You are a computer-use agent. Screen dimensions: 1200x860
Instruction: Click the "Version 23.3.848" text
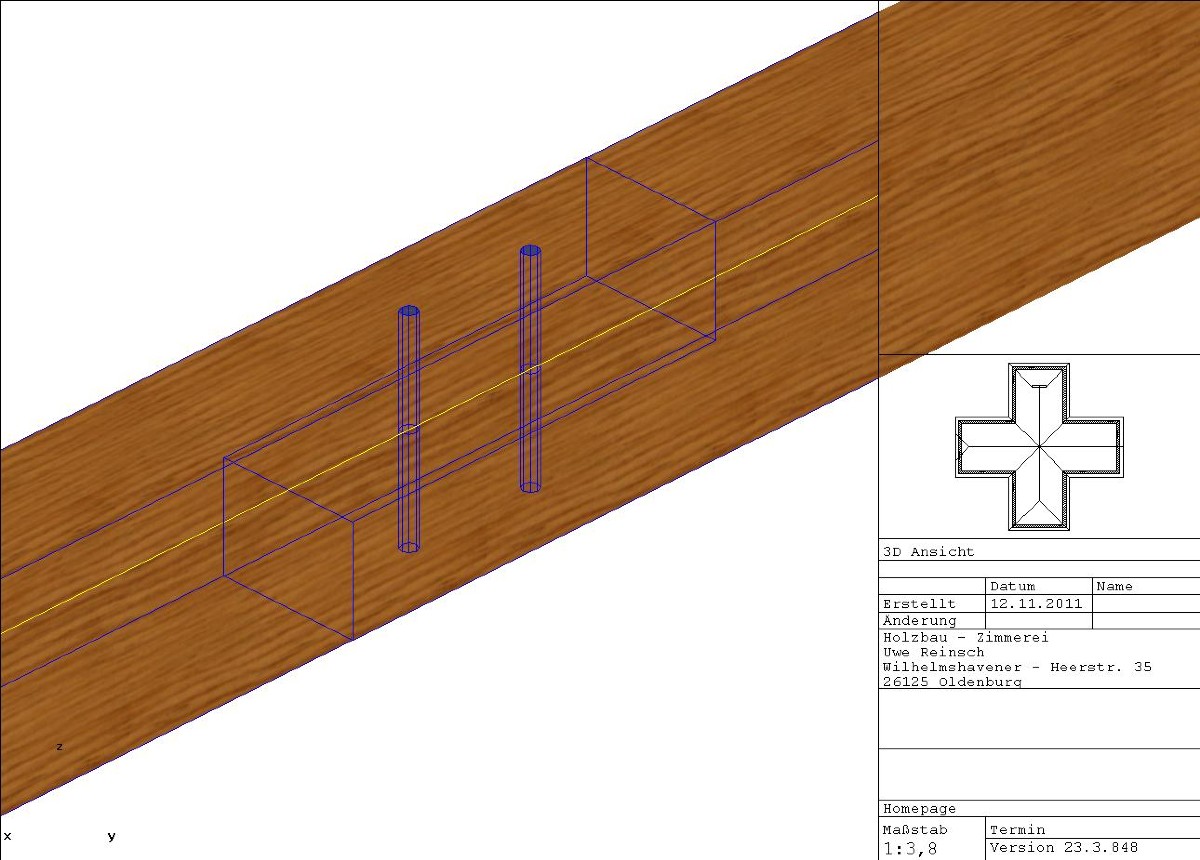[x=1063, y=847]
